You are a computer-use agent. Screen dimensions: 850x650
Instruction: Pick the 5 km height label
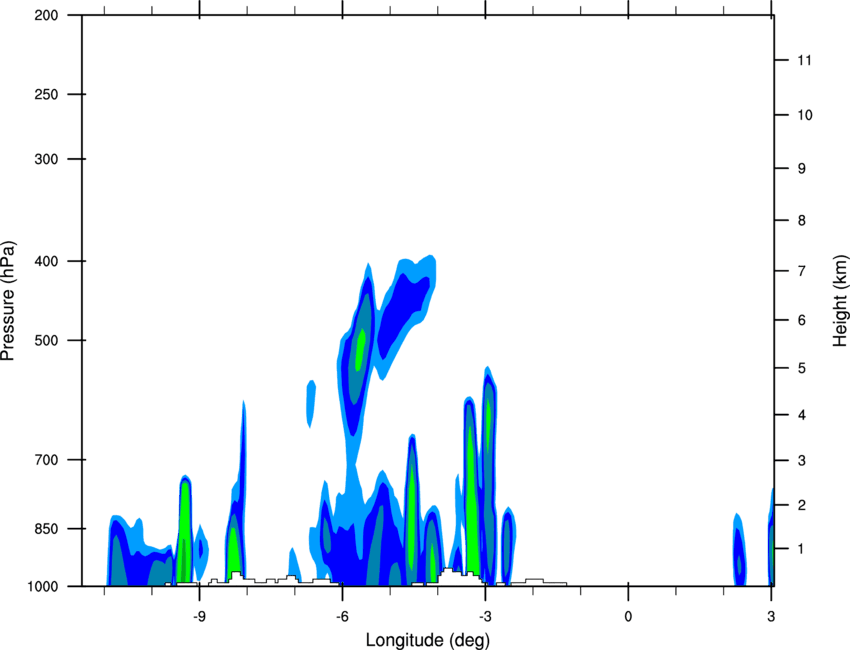802,369
